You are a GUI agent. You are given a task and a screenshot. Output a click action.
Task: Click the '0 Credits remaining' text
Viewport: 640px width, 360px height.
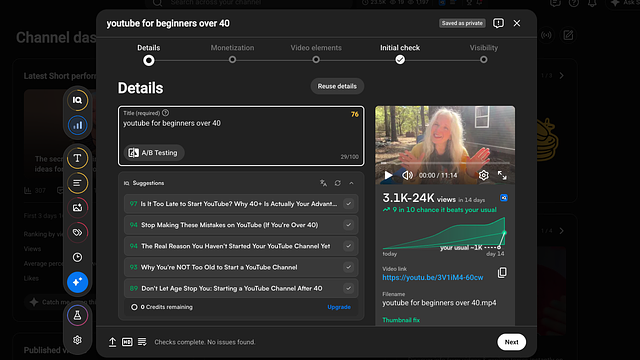(x=167, y=307)
